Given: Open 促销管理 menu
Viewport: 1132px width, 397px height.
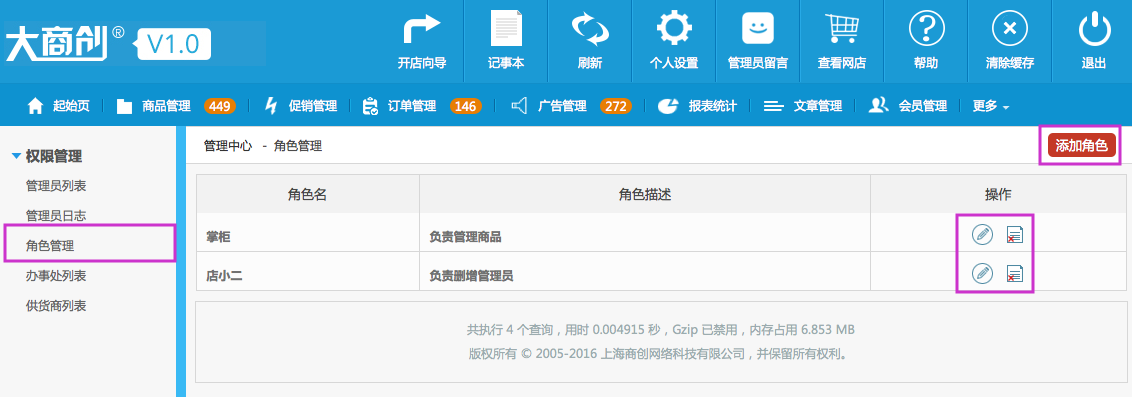Looking at the screenshot, I should [300, 106].
